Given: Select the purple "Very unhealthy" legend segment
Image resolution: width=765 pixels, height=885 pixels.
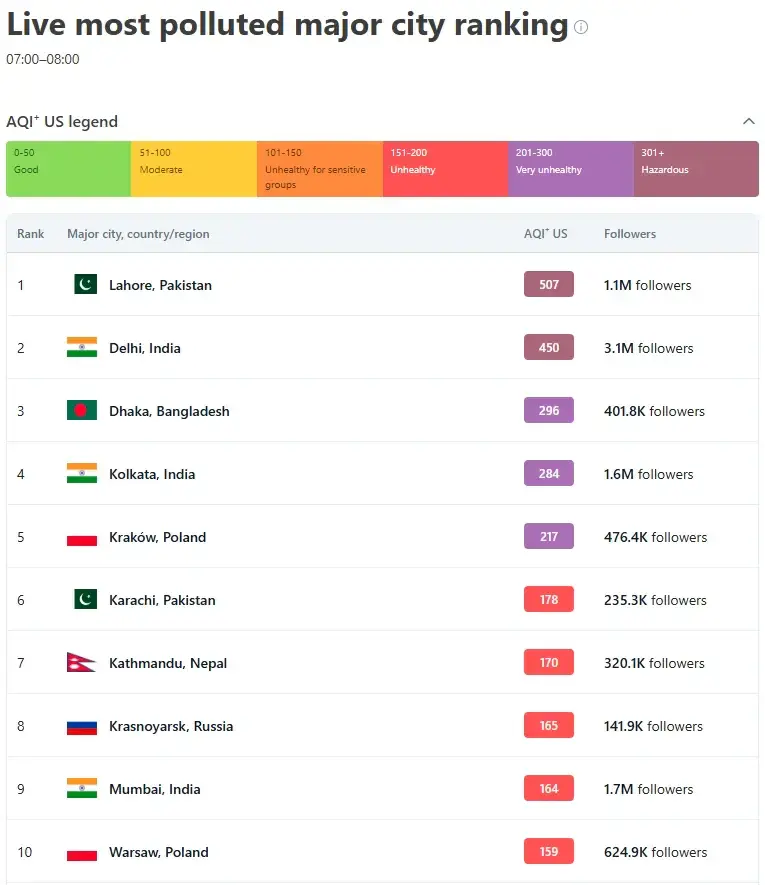Looking at the screenshot, I should [x=570, y=168].
